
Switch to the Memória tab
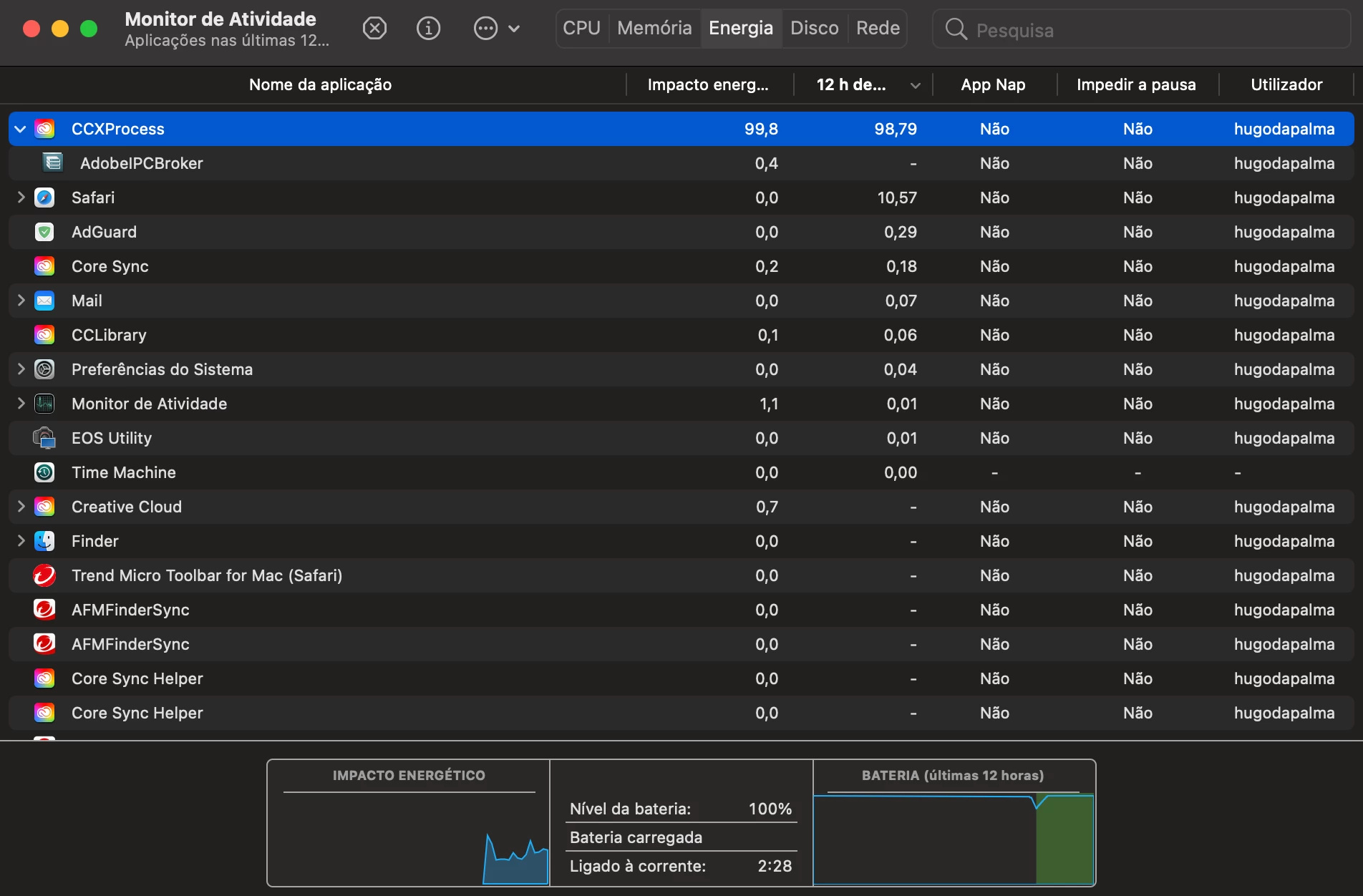tap(654, 29)
